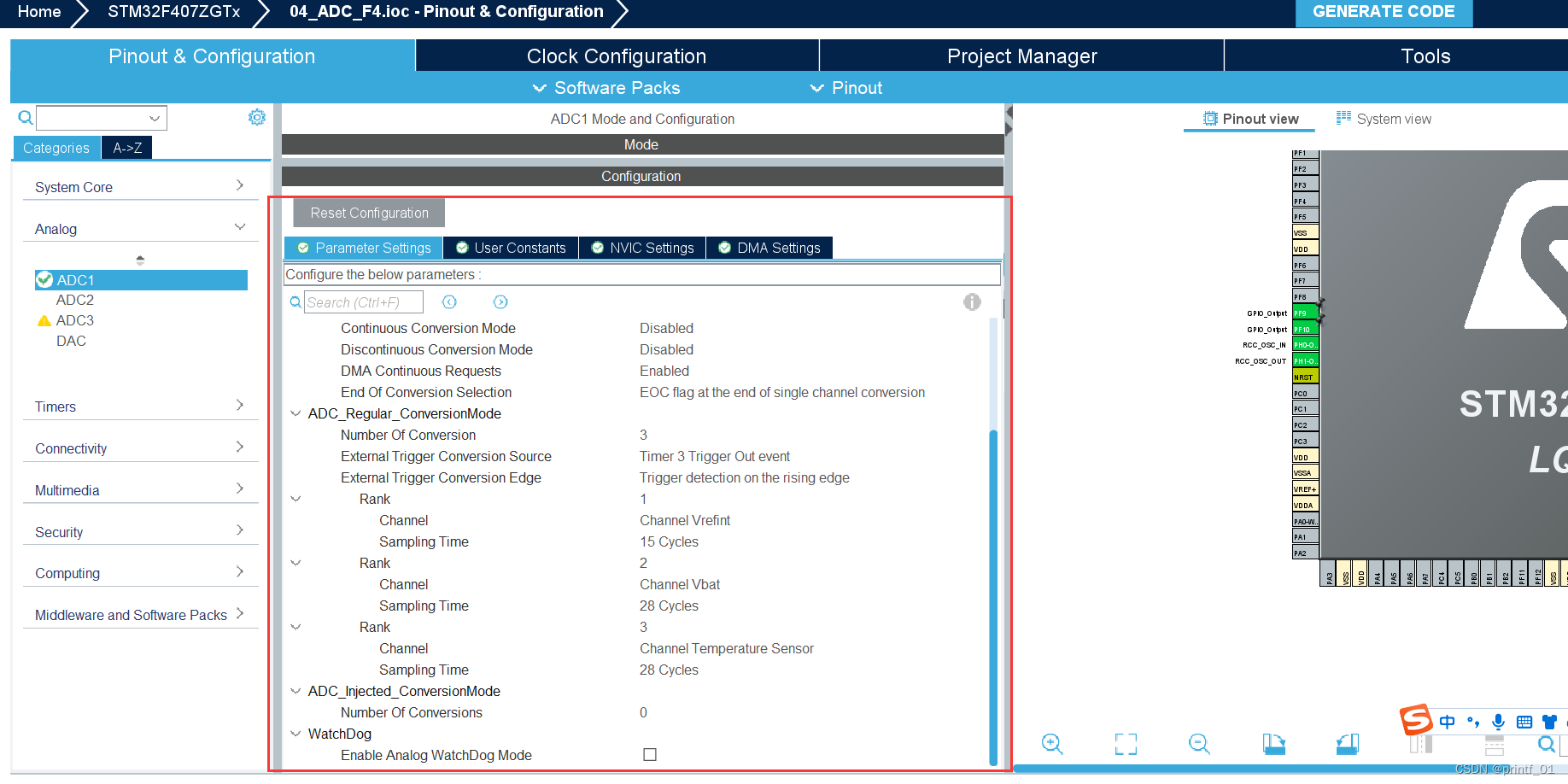
Task: Switch to the A->Z list tab
Action: (x=127, y=148)
